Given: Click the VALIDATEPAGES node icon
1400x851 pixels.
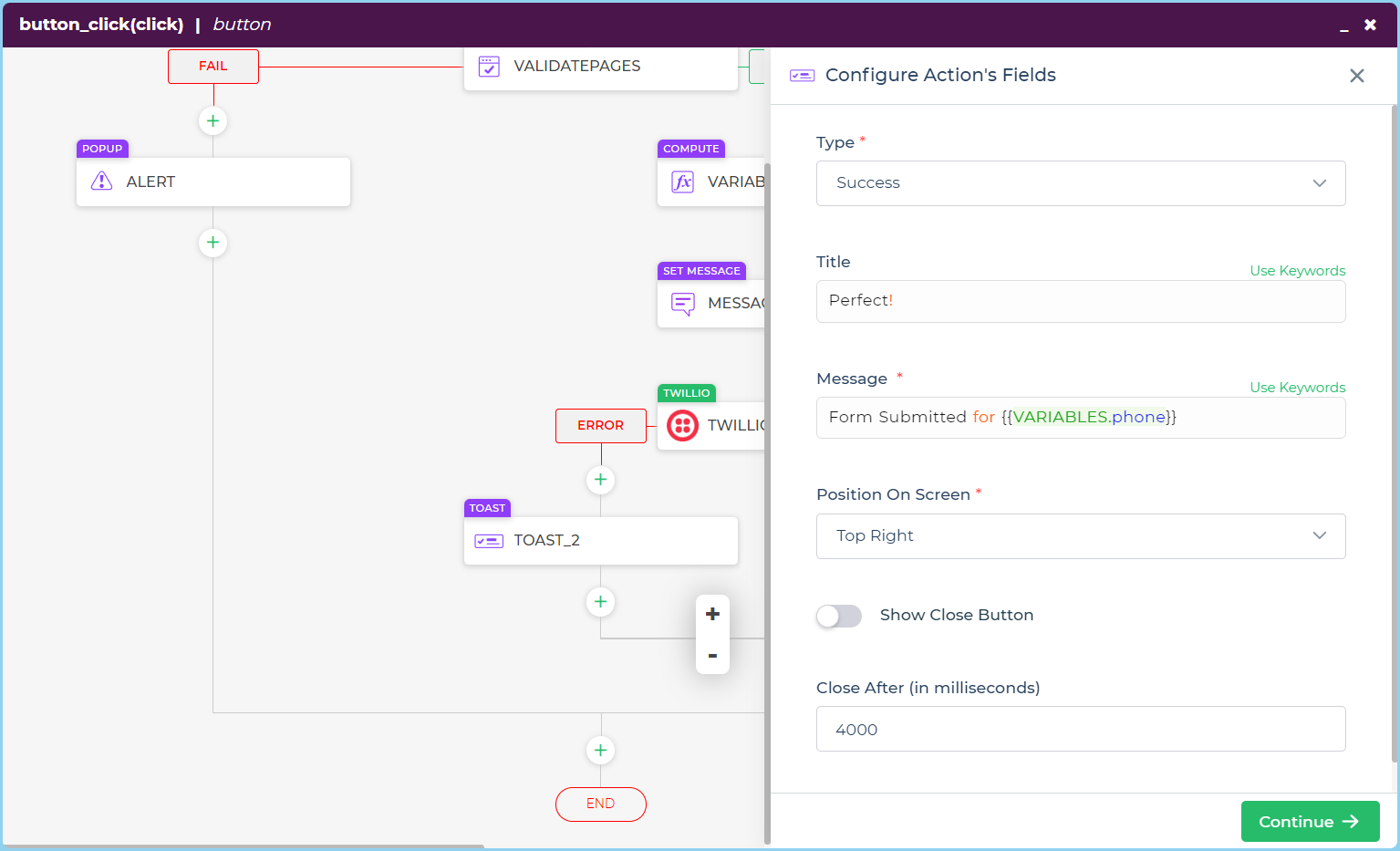Looking at the screenshot, I should 489,67.
